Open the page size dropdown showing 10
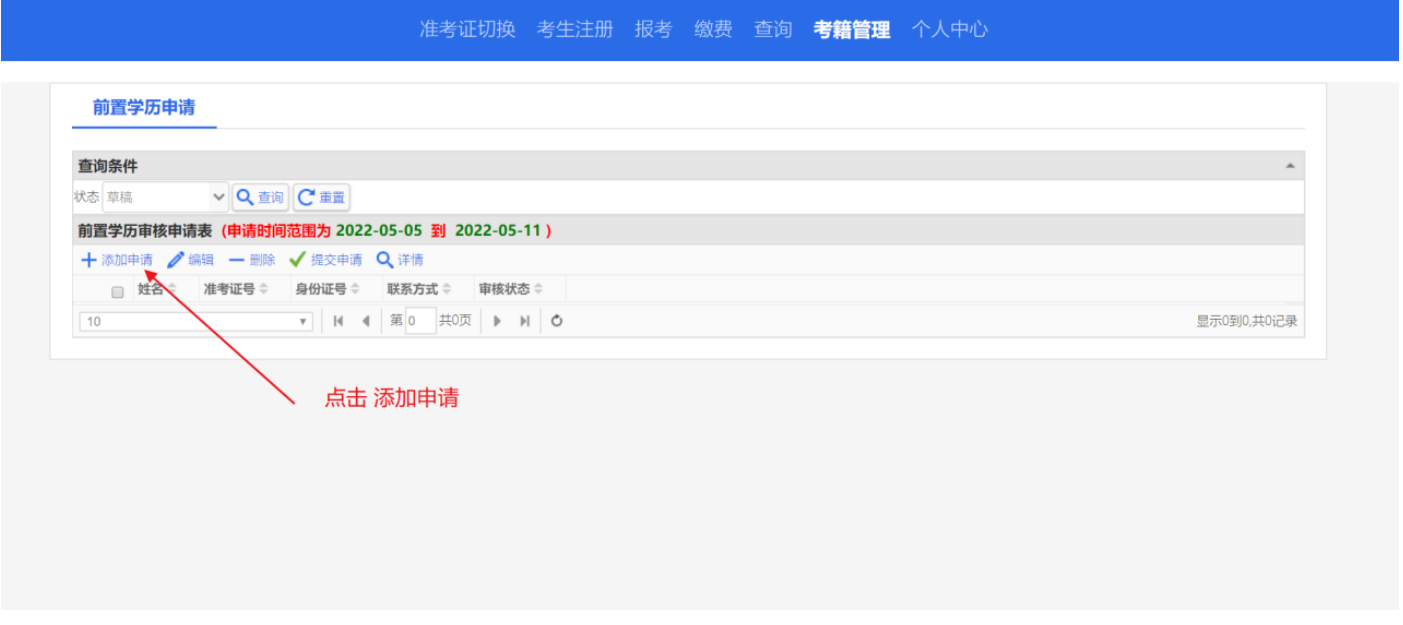1403x625 pixels. point(195,321)
